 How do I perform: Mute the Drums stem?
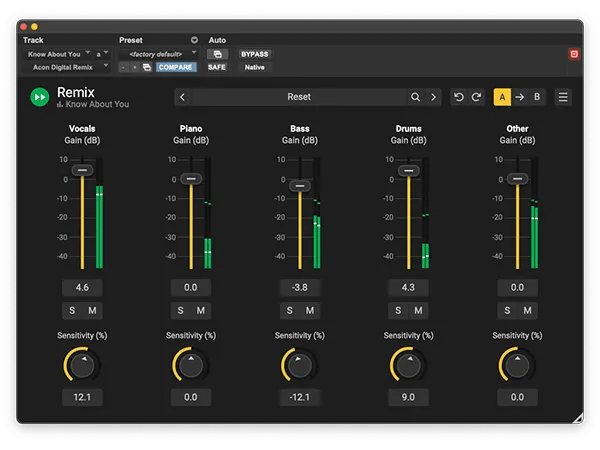(x=418, y=310)
